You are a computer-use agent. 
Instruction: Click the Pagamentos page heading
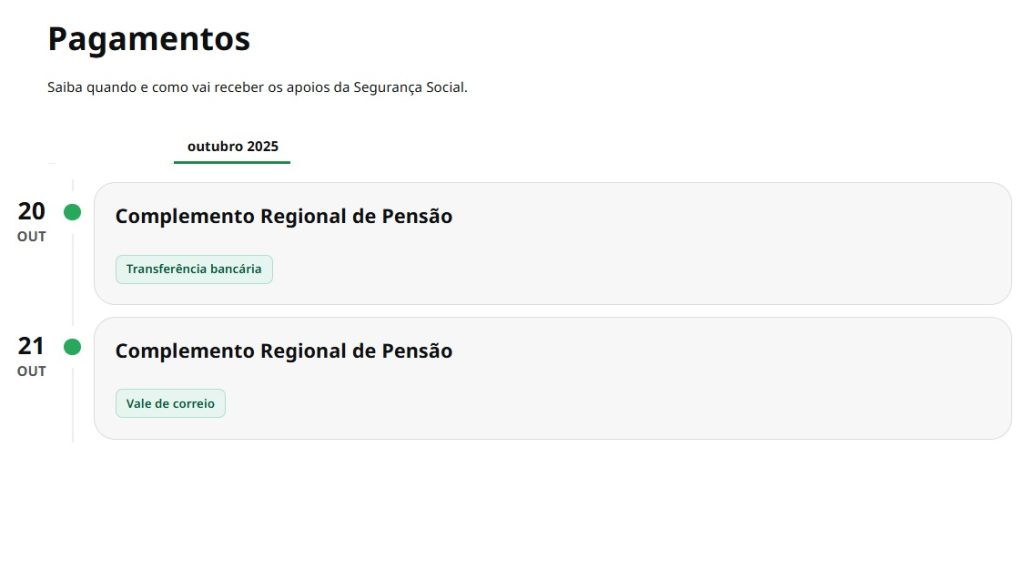[x=149, y=39]
